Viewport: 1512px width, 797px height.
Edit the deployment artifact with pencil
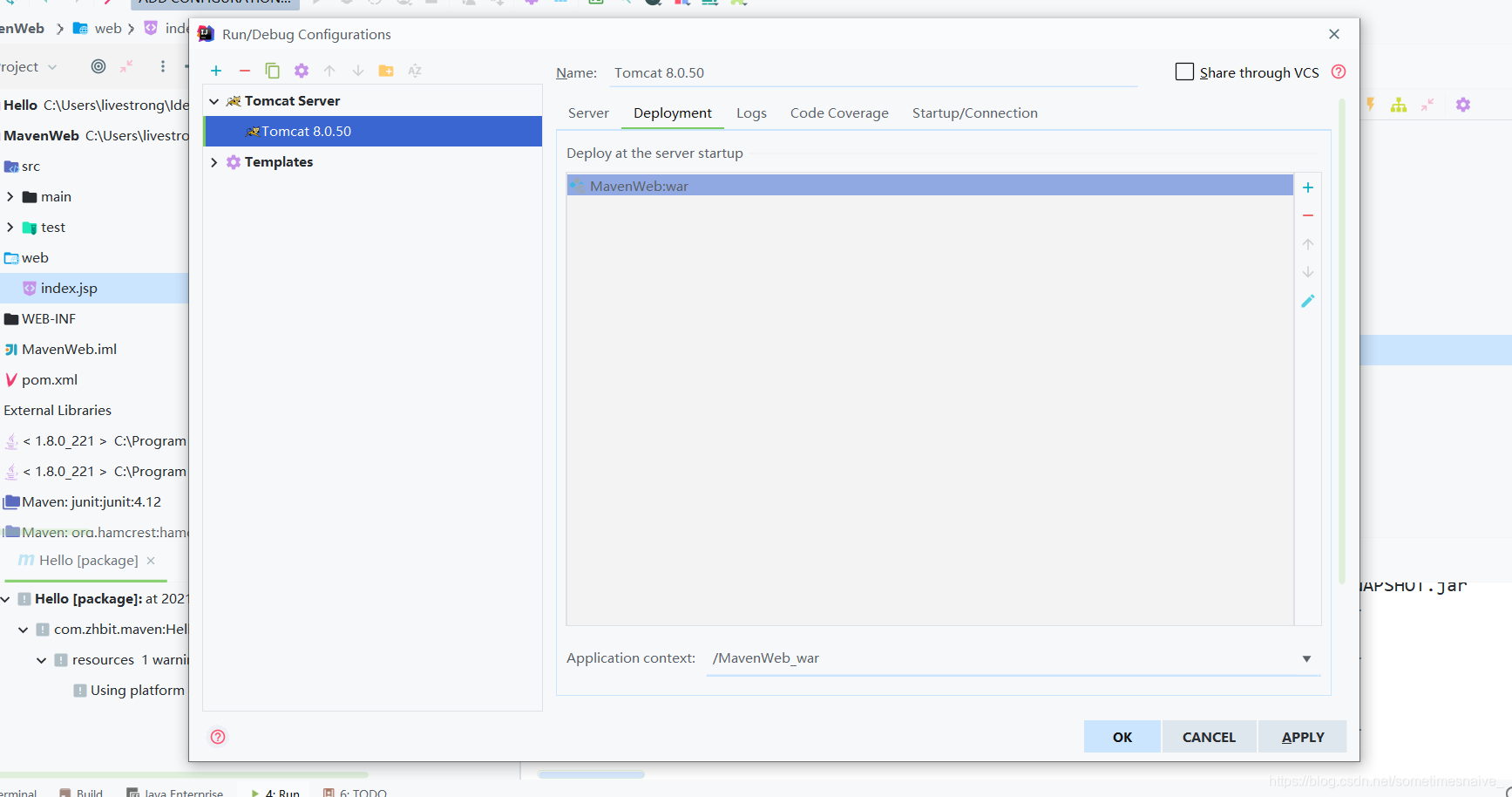coord(1308,301)
